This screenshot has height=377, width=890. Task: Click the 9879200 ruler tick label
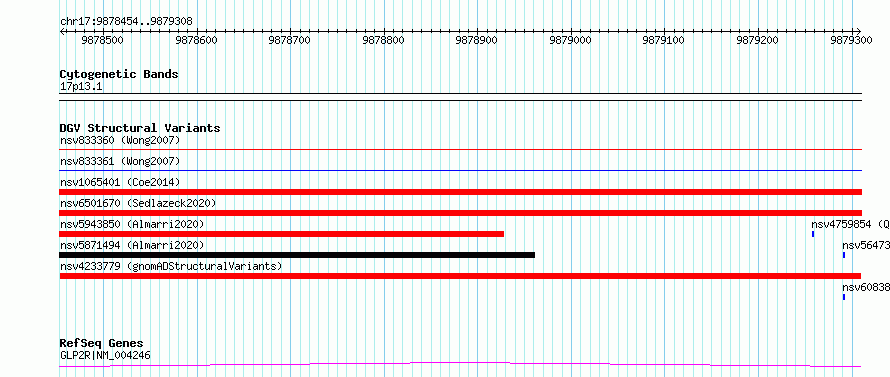click(758, 40)
